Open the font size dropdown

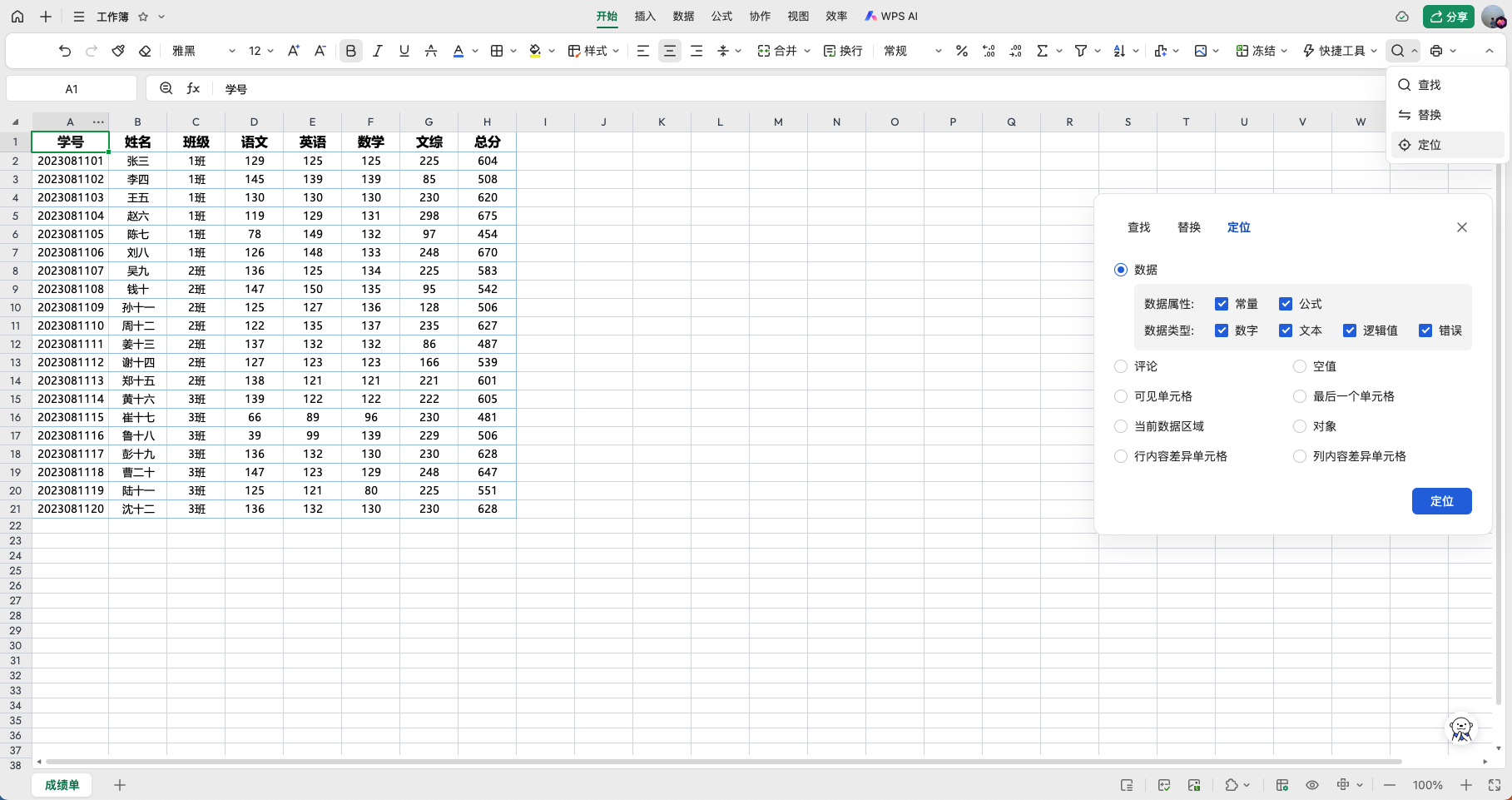(x=261, y=51)
